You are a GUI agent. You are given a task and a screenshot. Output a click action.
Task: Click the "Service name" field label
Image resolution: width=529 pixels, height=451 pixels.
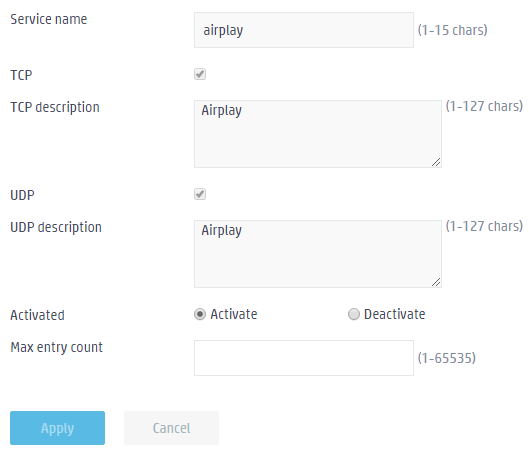pos(49,19)
